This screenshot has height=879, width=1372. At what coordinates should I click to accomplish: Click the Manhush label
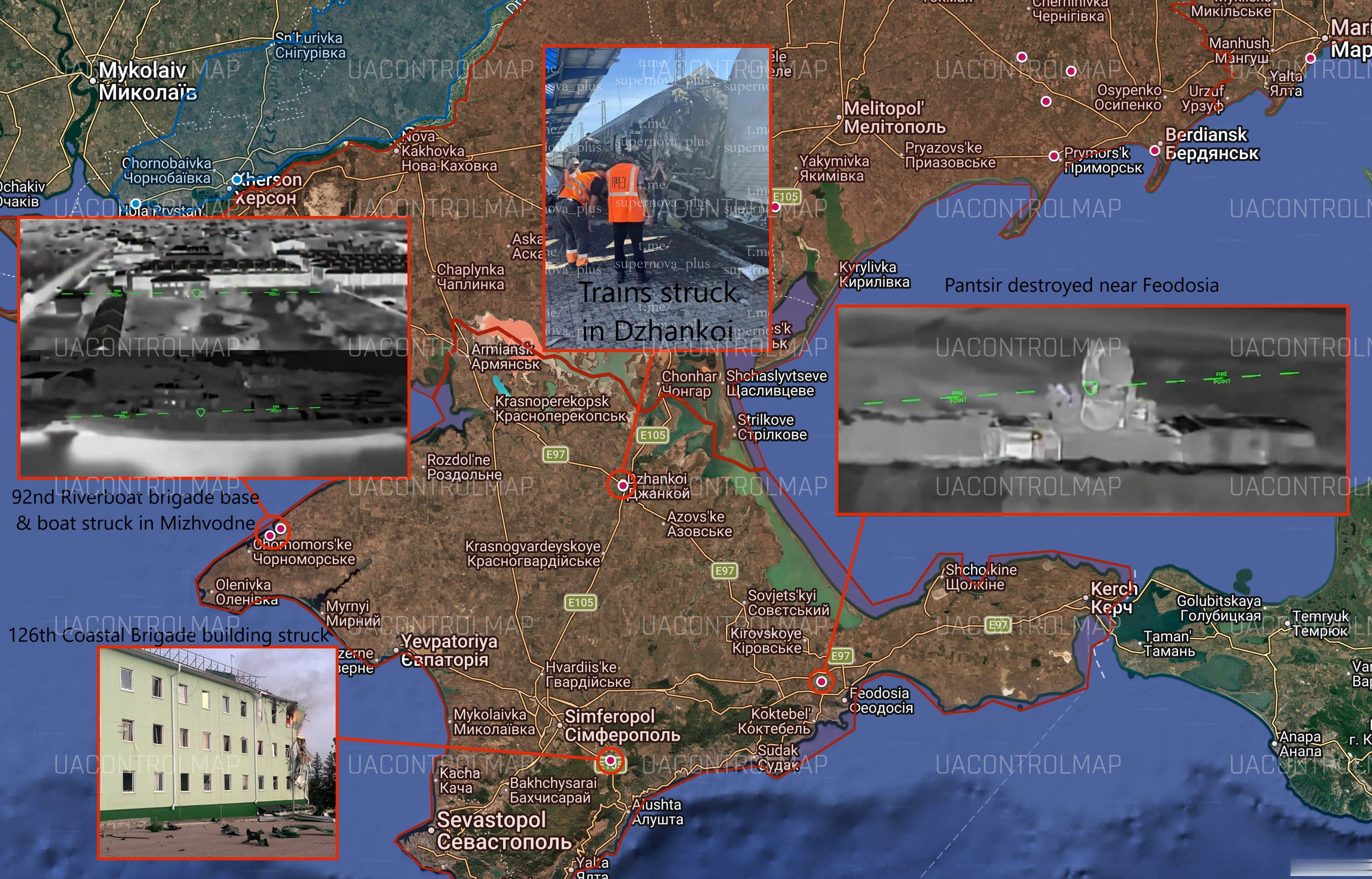pyautogui.click(x=1239, y=50)
